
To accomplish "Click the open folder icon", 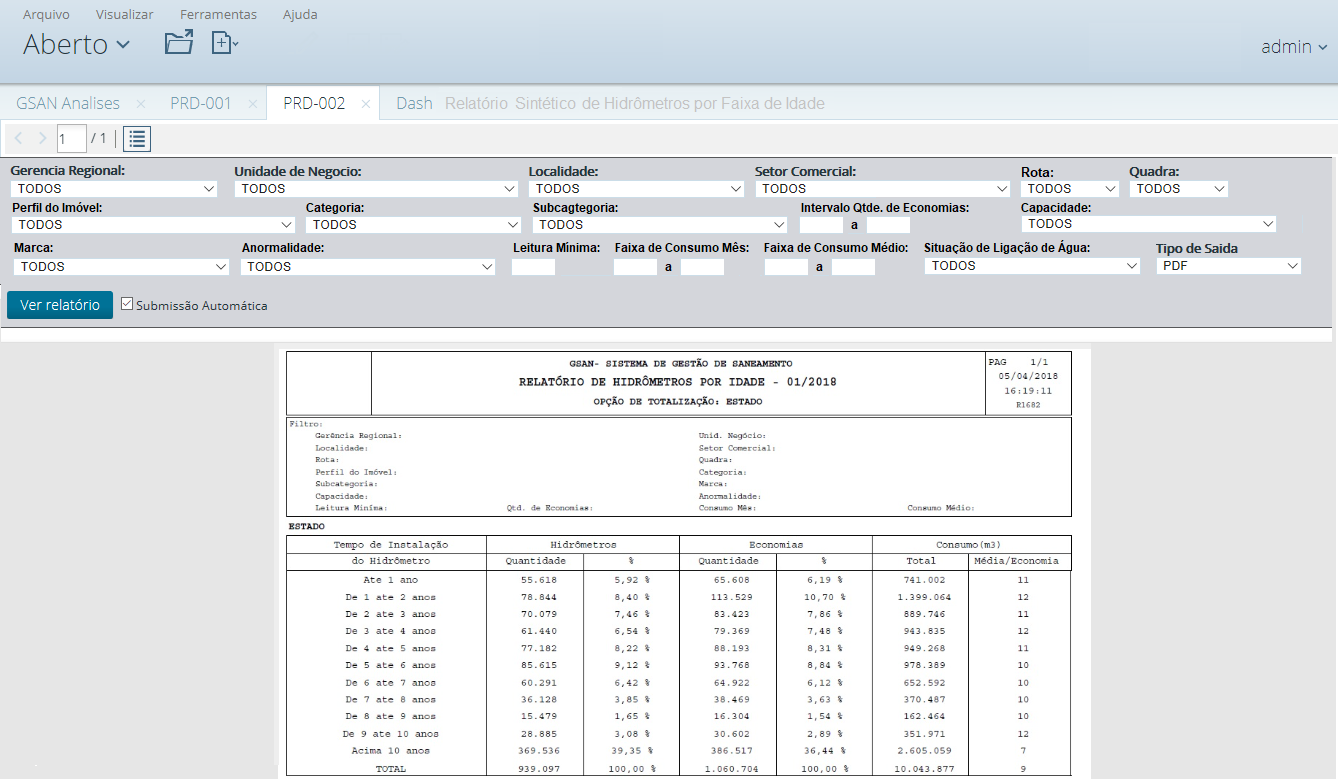I will click(179, 43).
